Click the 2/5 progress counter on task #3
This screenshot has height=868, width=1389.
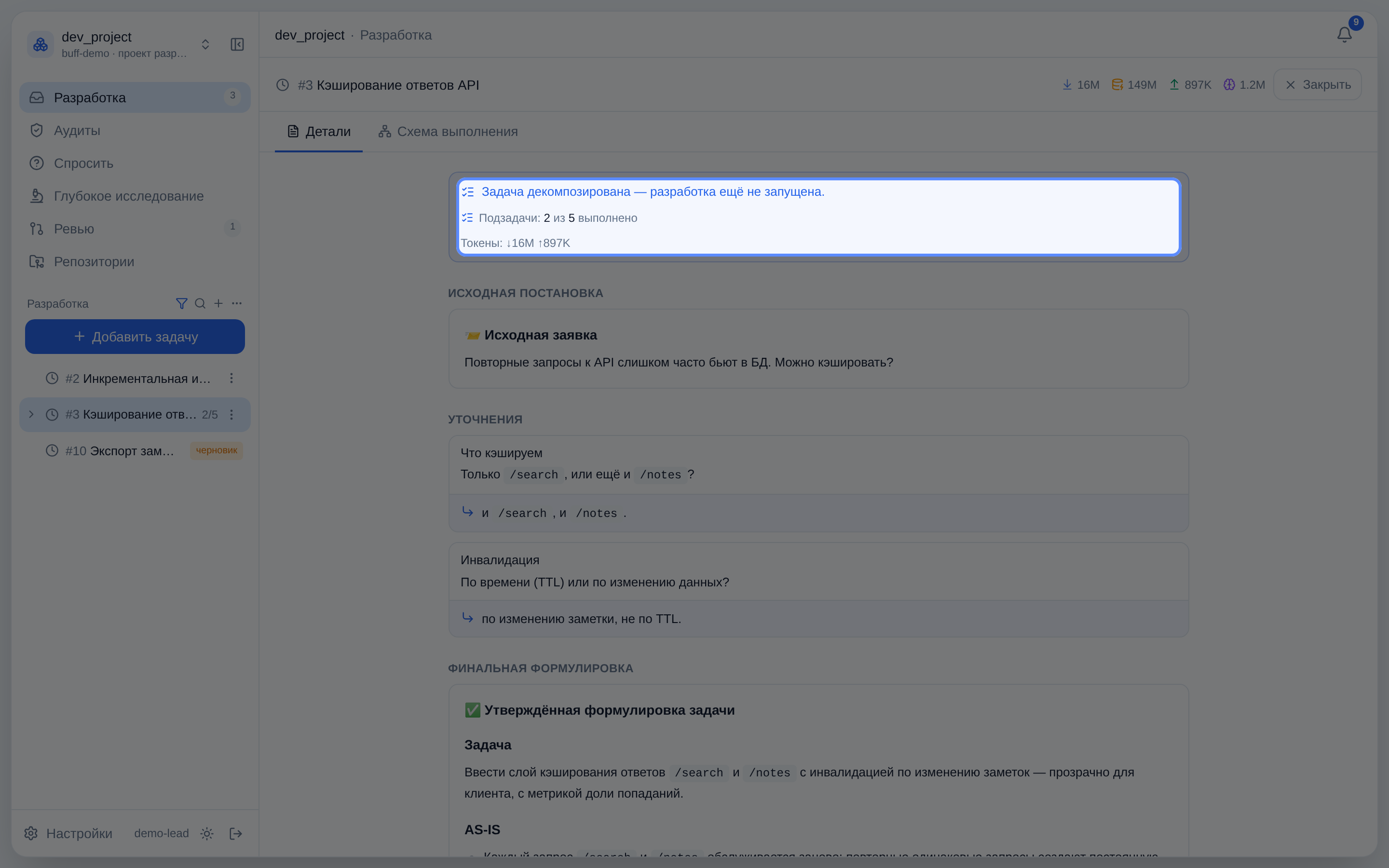coord(209,415)
